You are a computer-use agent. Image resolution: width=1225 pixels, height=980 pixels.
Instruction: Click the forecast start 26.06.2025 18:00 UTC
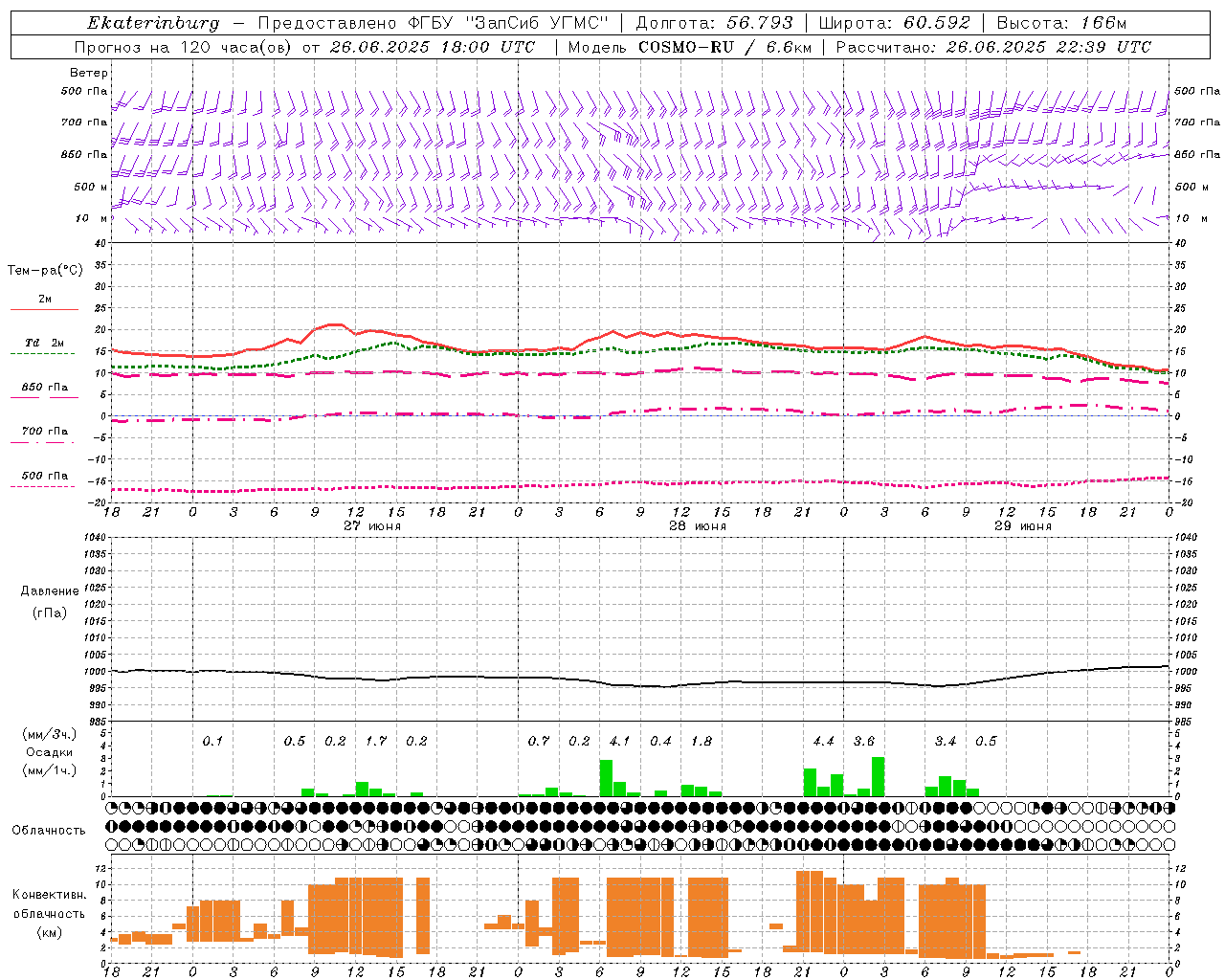pos(433,47)
